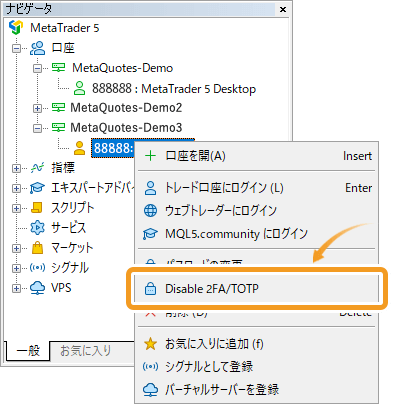This screenshot has width=393, height=404.
Task: Expand the VPS tree node
Action: coord(16,288)
